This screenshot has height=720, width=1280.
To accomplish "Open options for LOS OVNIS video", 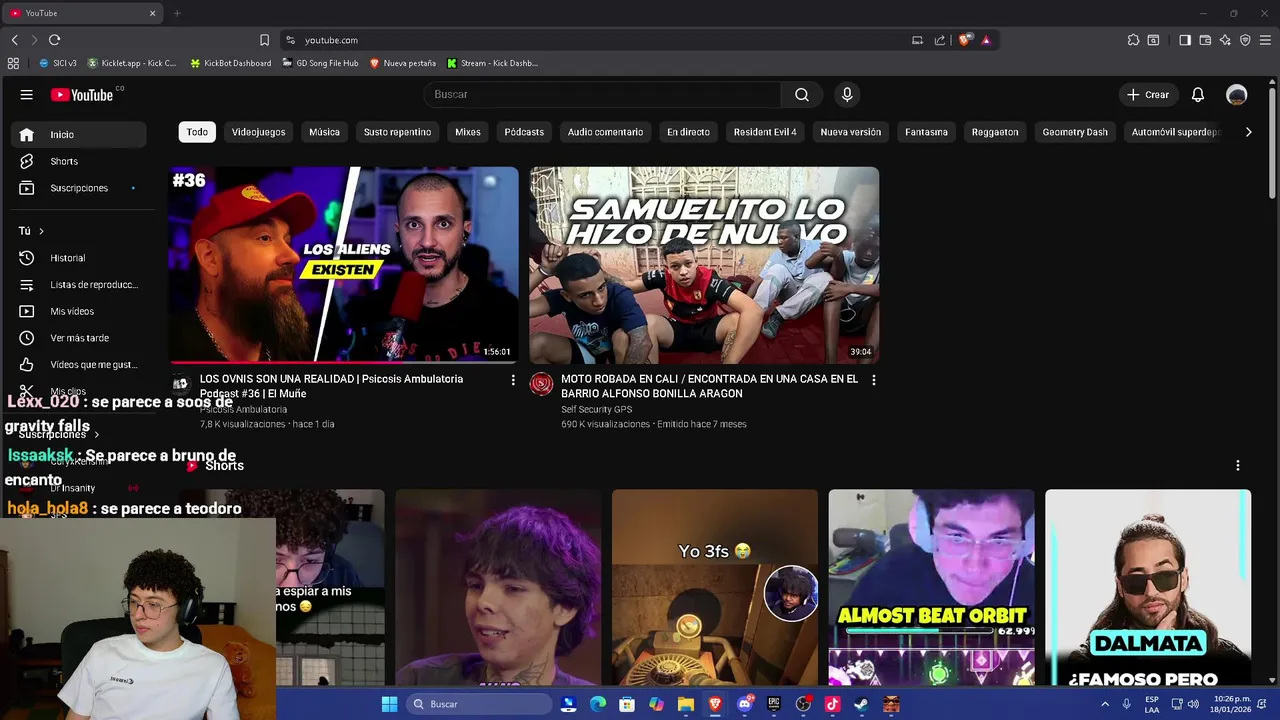I will pos(513,380).
